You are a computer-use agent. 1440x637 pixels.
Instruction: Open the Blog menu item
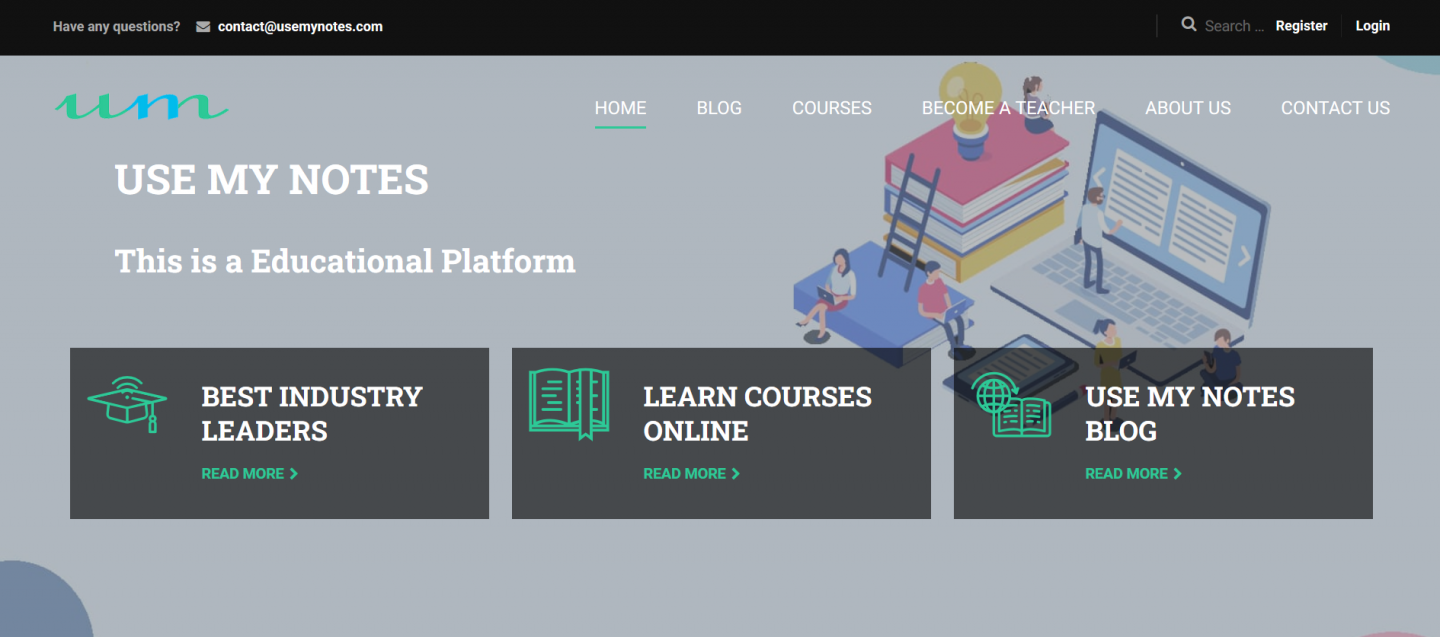pyautogui.click(x=719, y=108)
